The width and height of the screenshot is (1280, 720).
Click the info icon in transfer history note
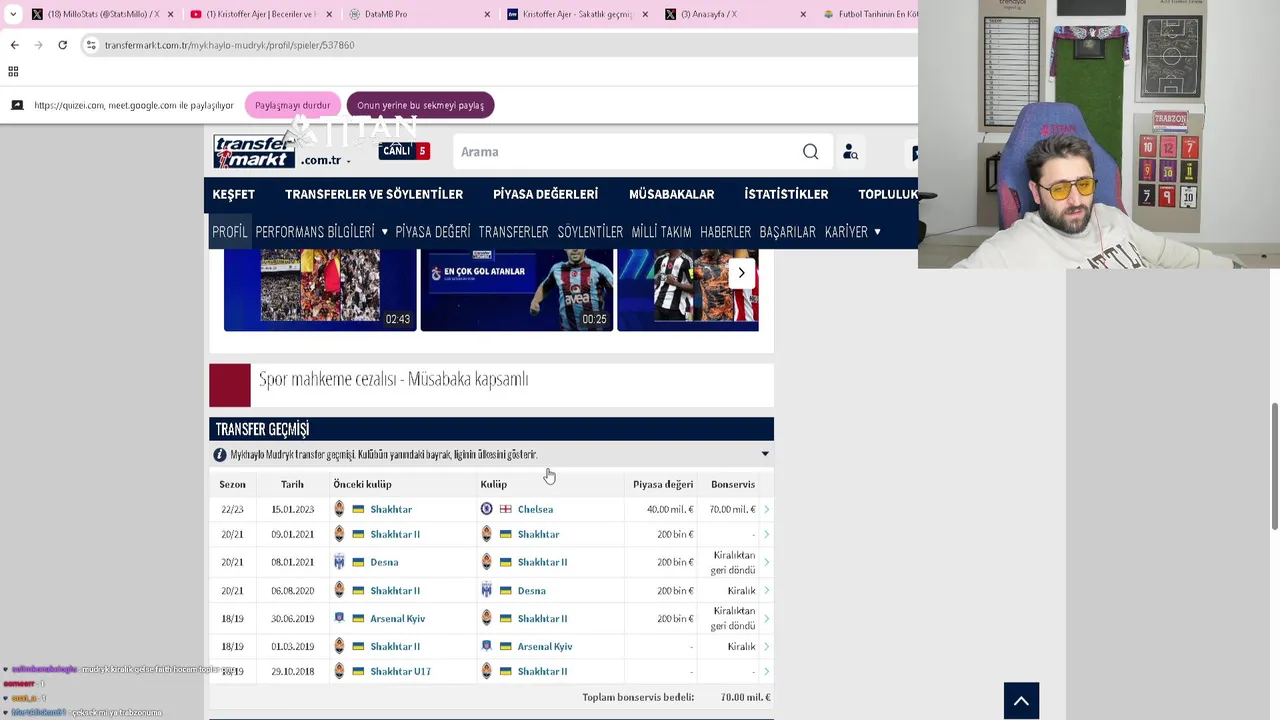coord(220,454)
